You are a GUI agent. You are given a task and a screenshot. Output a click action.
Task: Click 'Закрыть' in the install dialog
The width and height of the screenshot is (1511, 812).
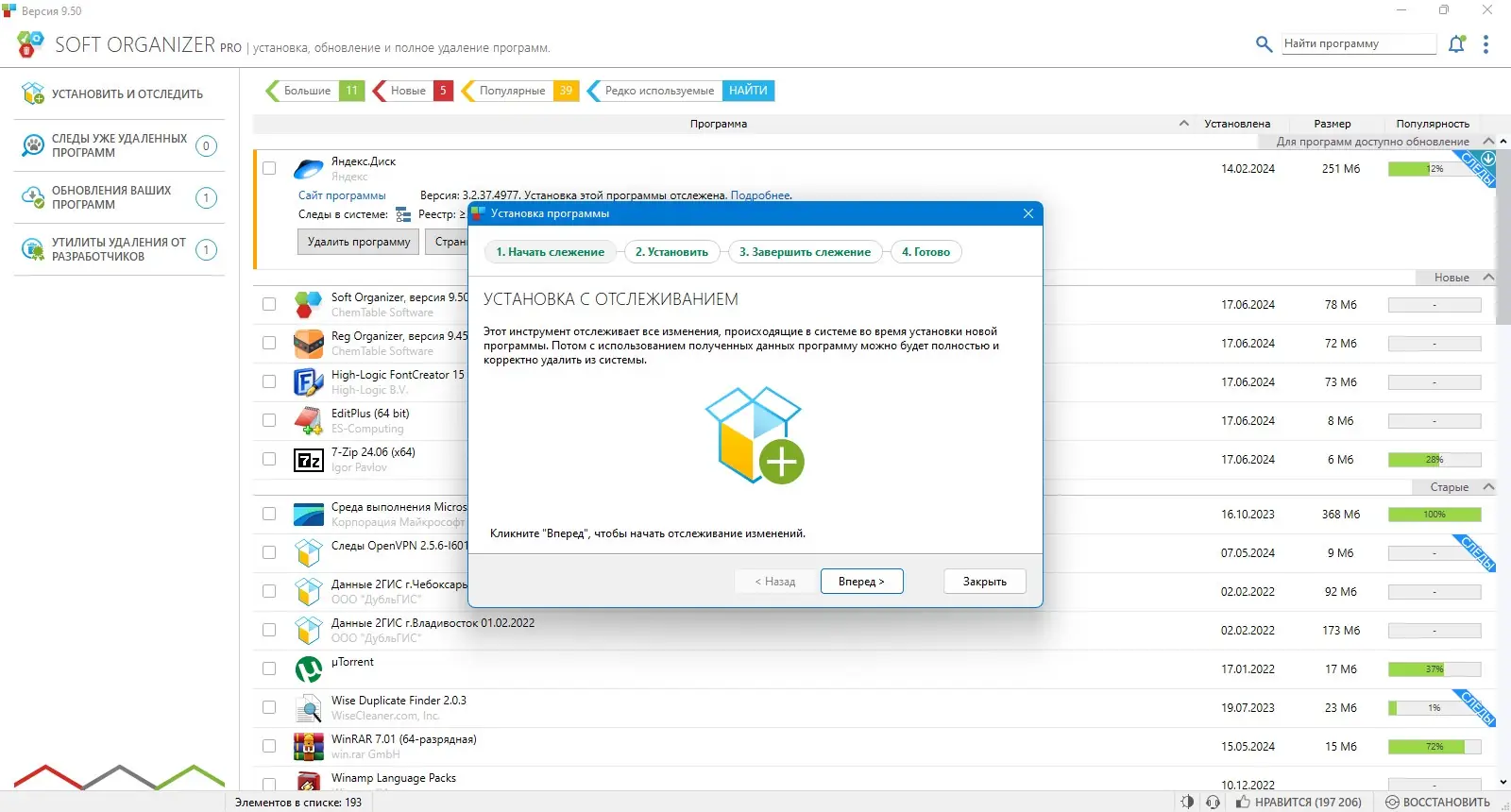[x=984, y=582]
